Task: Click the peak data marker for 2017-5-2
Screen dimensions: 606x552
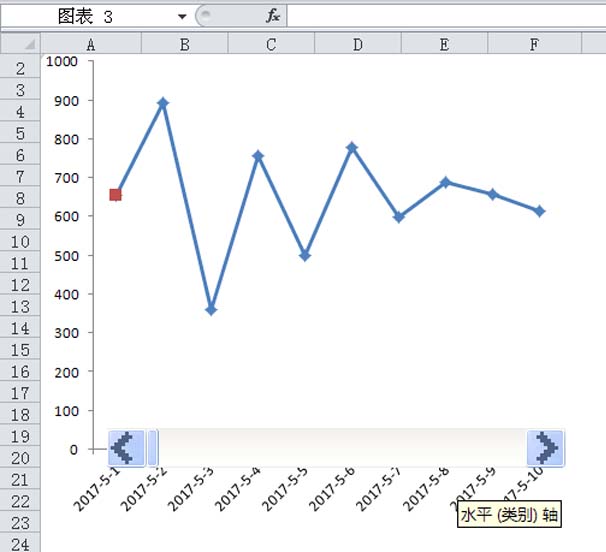Action: 163,103
